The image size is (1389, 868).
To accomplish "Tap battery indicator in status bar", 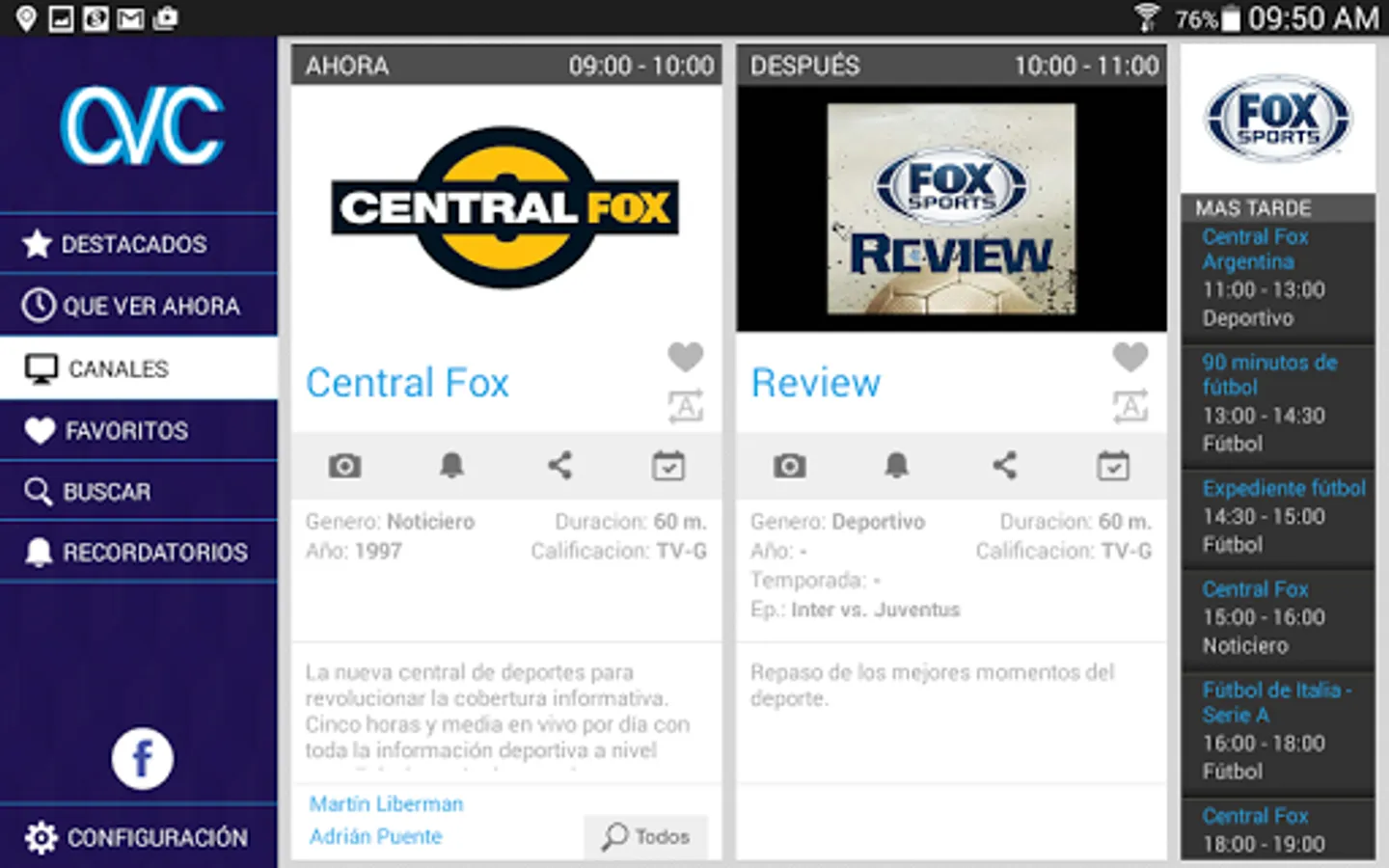I will tap(1231, 19).
